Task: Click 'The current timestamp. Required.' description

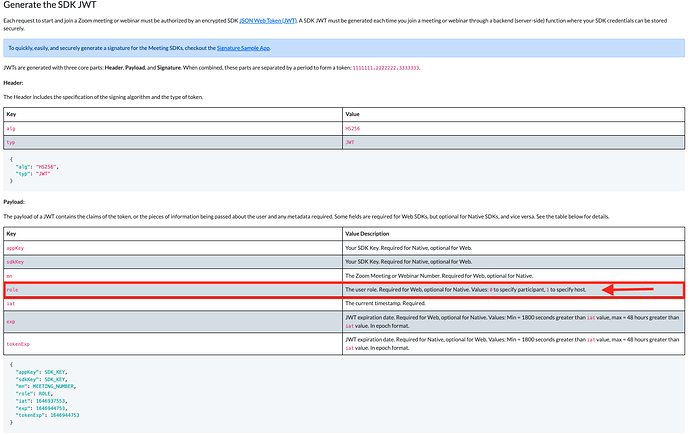Action: tap(385, 303)
